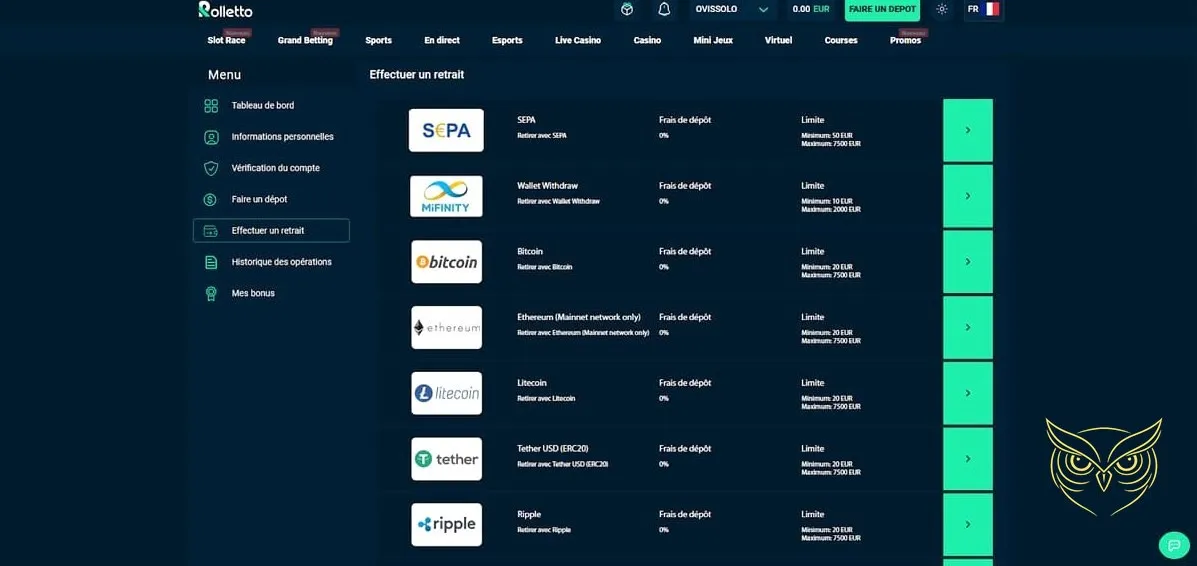Open Bitcoin withdrawal via green arrow
Image resolution: width=1197 pixels, height=566 pixels.
pos(967,262)
